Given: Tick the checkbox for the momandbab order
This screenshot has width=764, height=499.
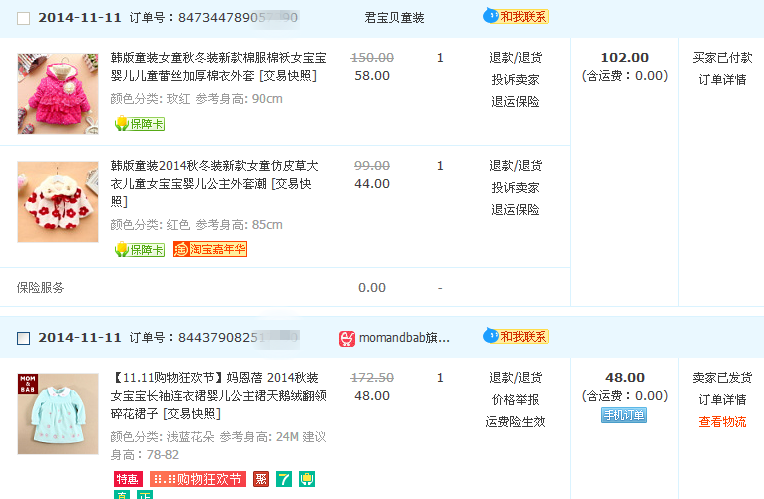Looking at the screenshot, I should point(24,338).
